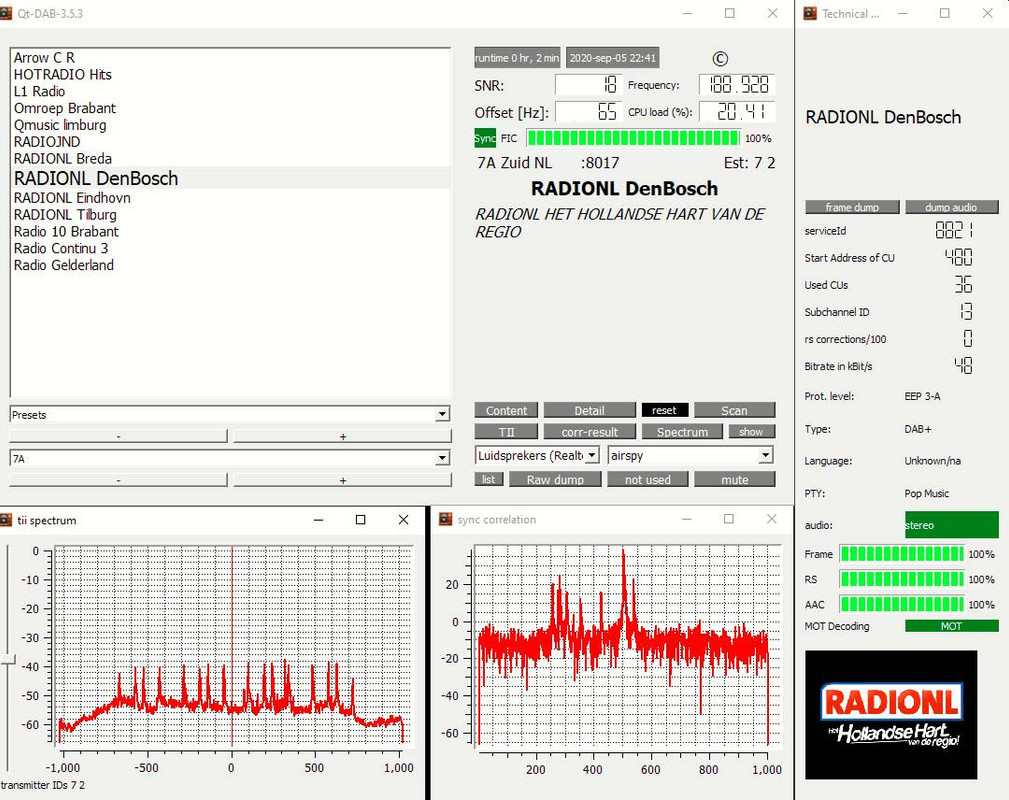
Task: Click the green Sync indicator
Action: 485,138
